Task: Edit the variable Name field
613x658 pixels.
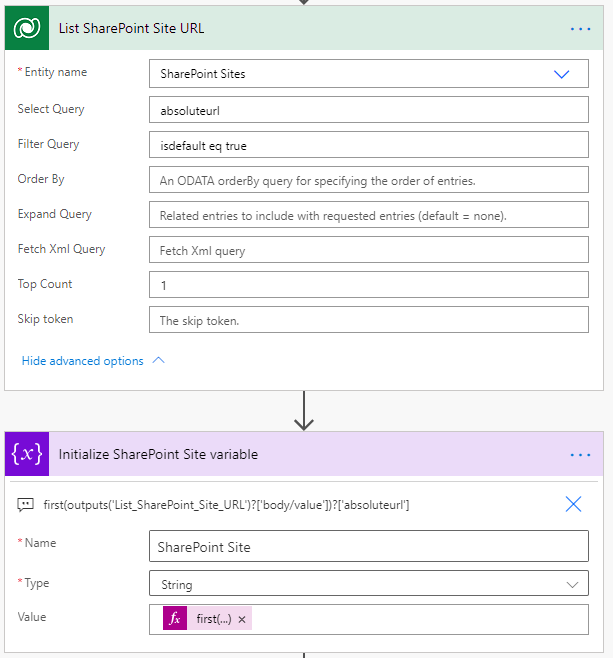Action: click(x=368, y=547)
